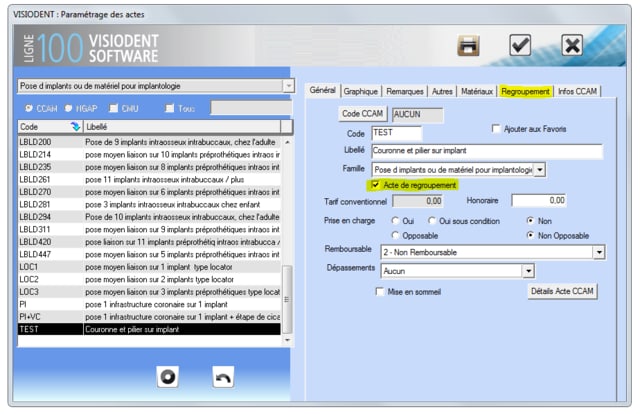The height and width of the screenshot is (414, 640).
Task: Validate with the checkmark icon
Action: tap(520, 46)
